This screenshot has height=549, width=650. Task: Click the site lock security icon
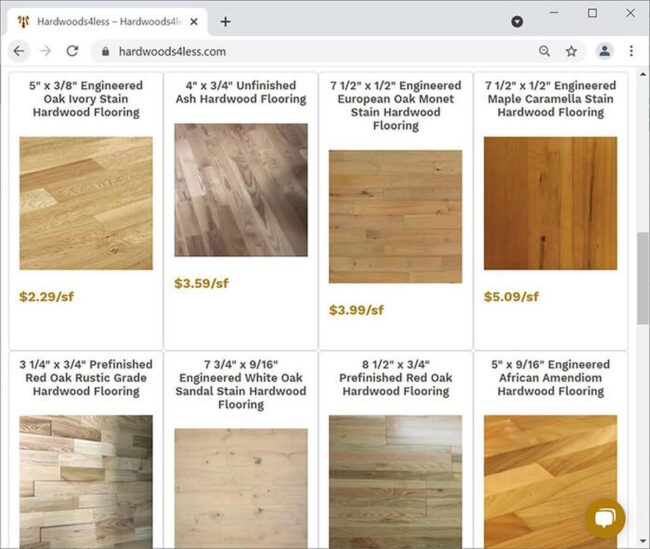(x=105, y=51)
